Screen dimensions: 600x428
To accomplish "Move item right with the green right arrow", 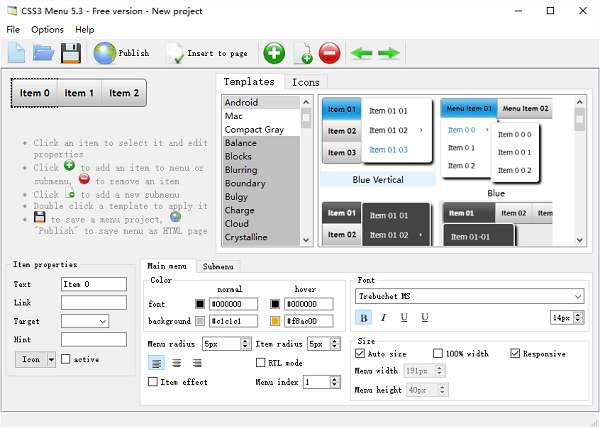I will [389, 53].
